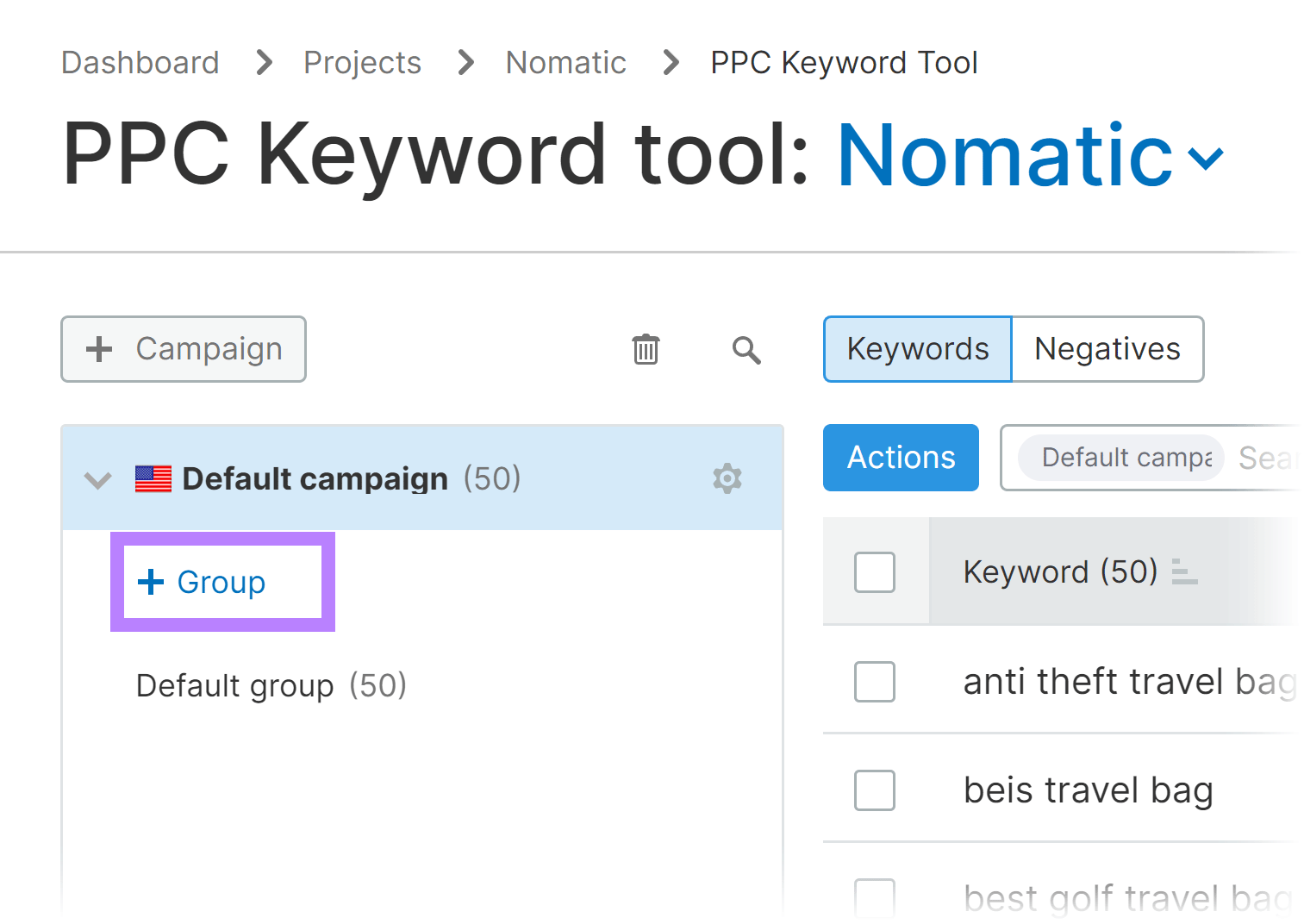Toggle the select-all keywords checkbox
This screenshot has width=1304, height=924.
[x=875, y=572]
